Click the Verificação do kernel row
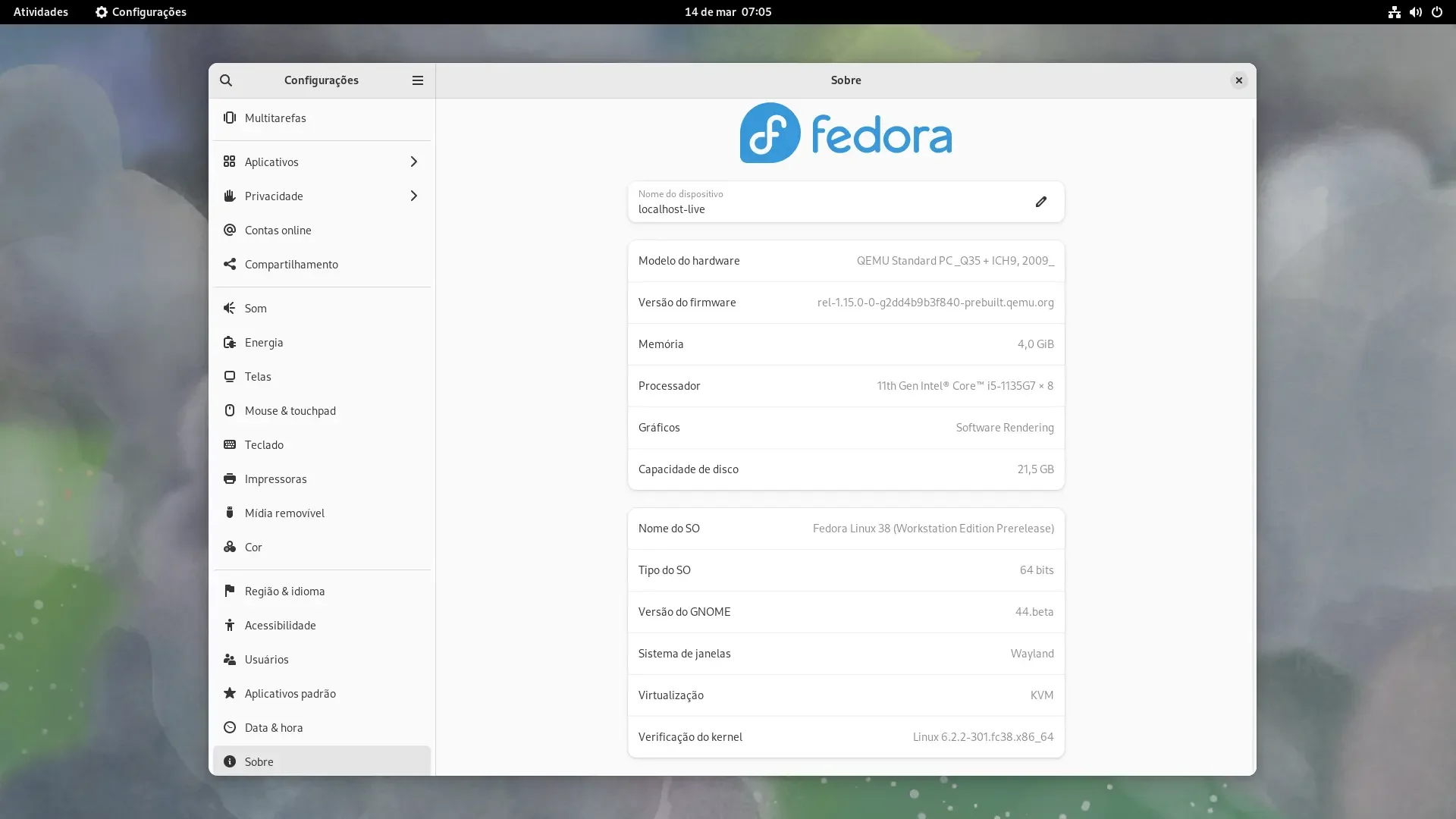This screenshot has height=819, width=1456. [846, 737]
